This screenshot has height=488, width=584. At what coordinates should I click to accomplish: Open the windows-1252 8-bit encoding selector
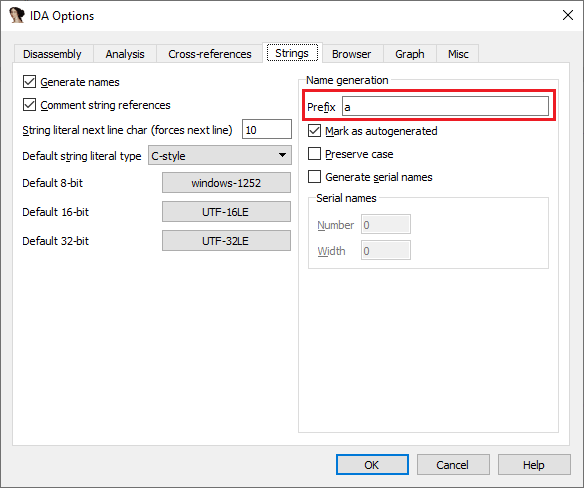coord(226,183)
